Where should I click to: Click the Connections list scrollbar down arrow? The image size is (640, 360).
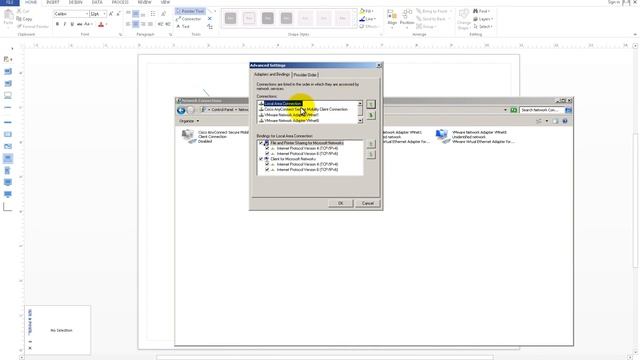360,121
